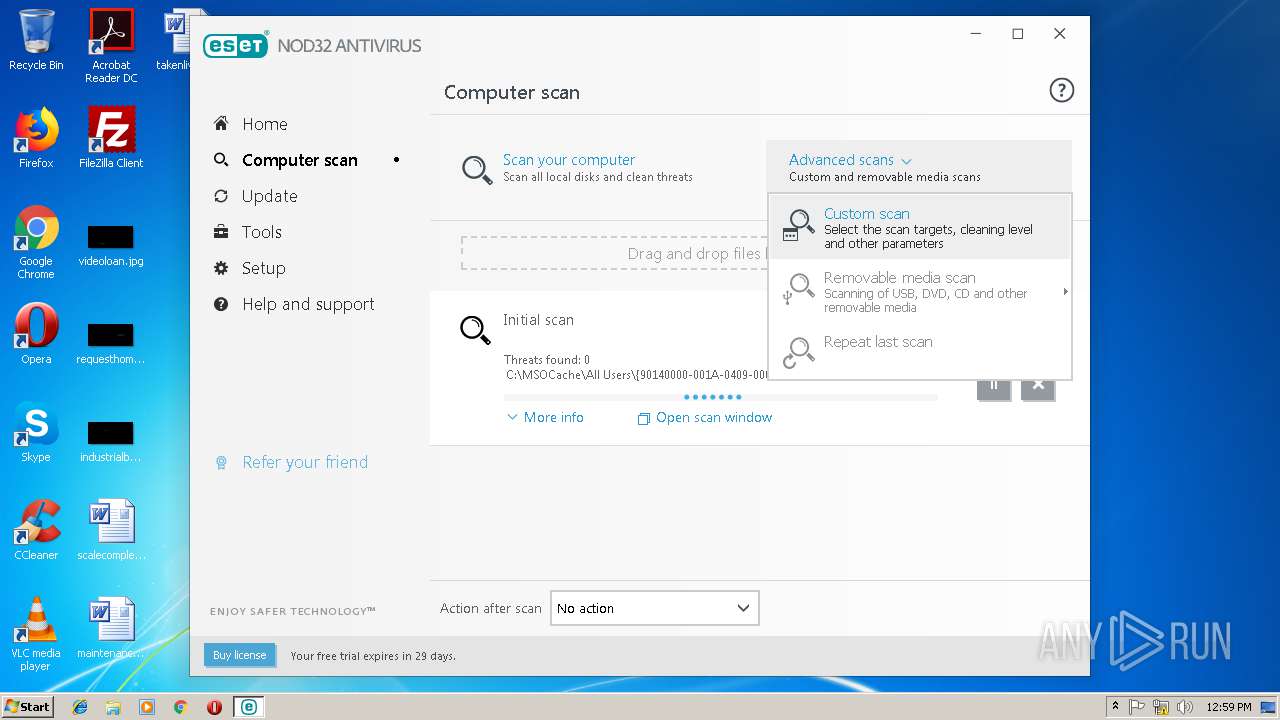Click the Update refresh icon in sidebar

(221, 196)
